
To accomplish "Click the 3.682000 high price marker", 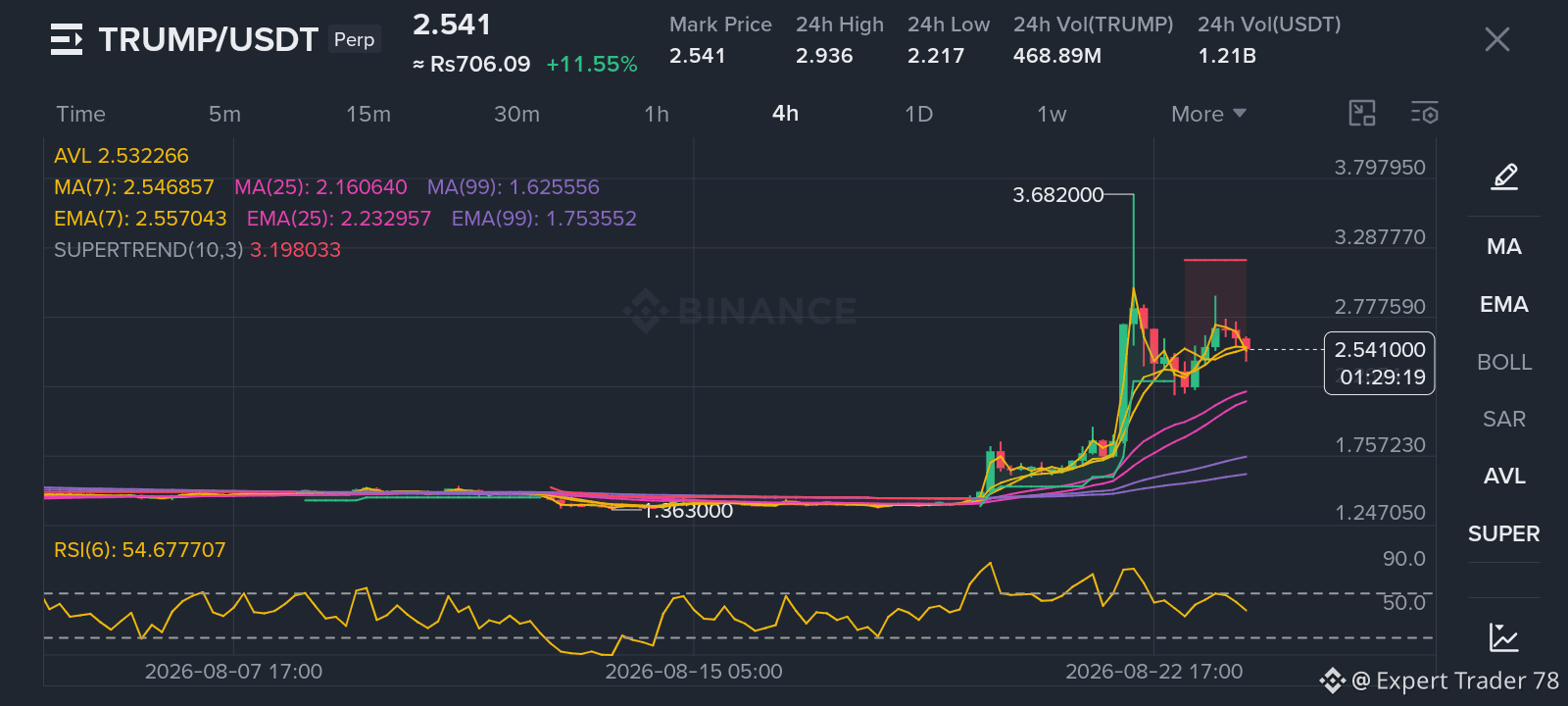I will 1058,195.
